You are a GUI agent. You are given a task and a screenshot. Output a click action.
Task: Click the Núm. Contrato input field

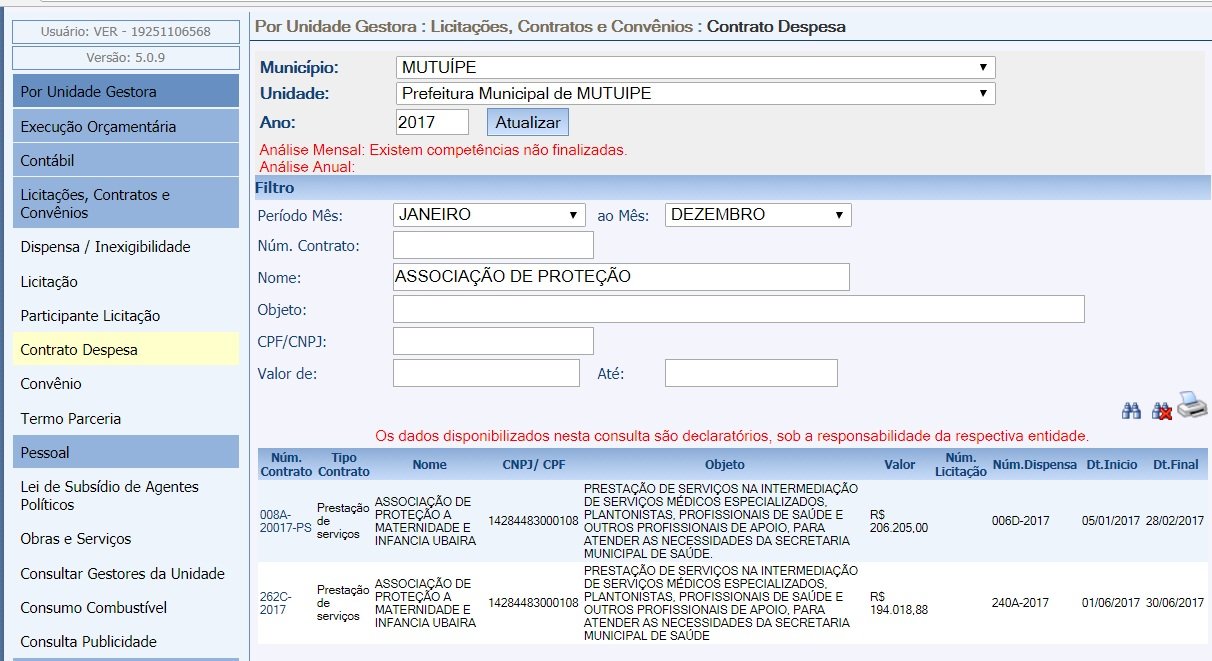point(493,245)
